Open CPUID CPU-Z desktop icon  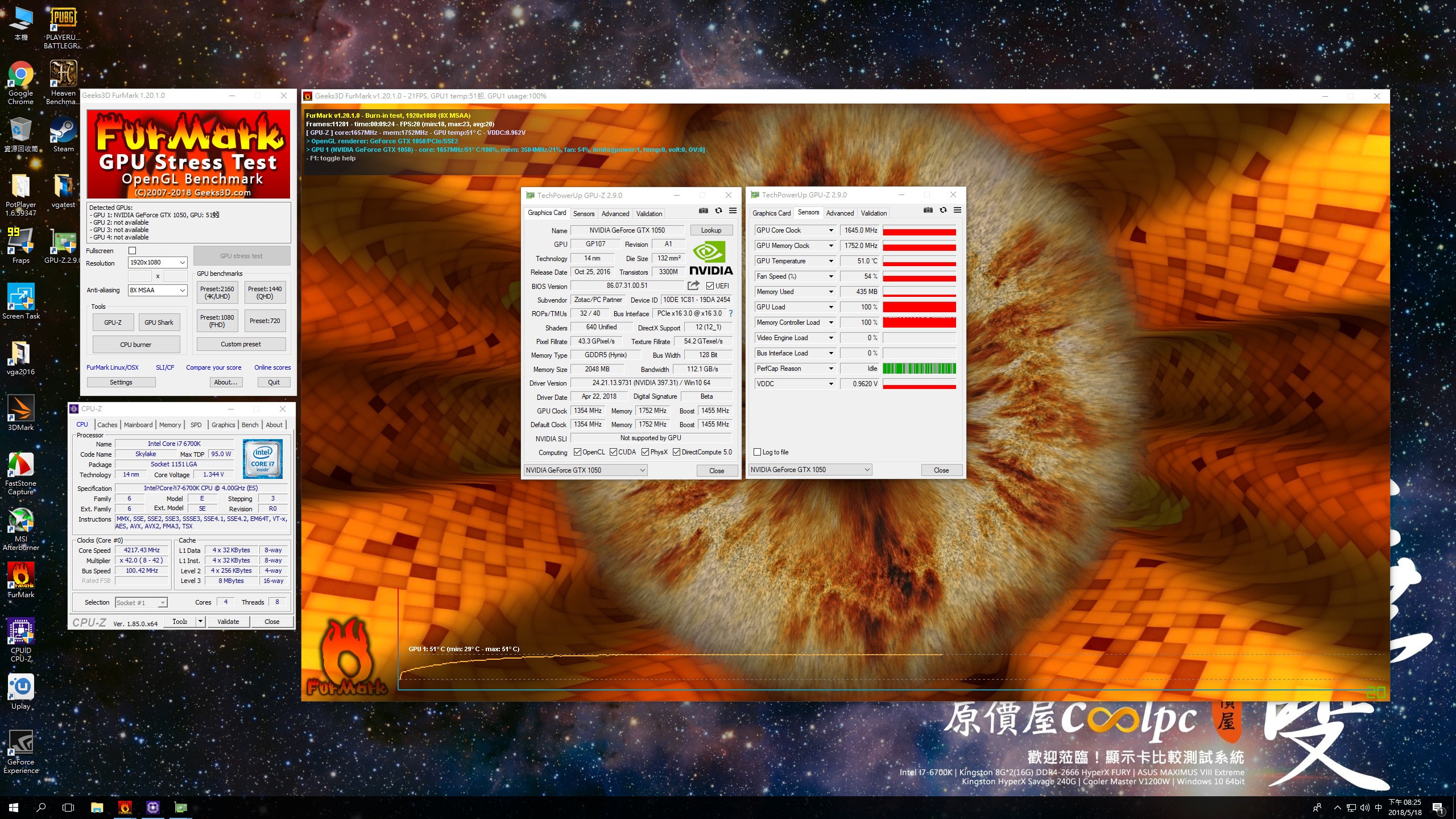pos(20,640)
